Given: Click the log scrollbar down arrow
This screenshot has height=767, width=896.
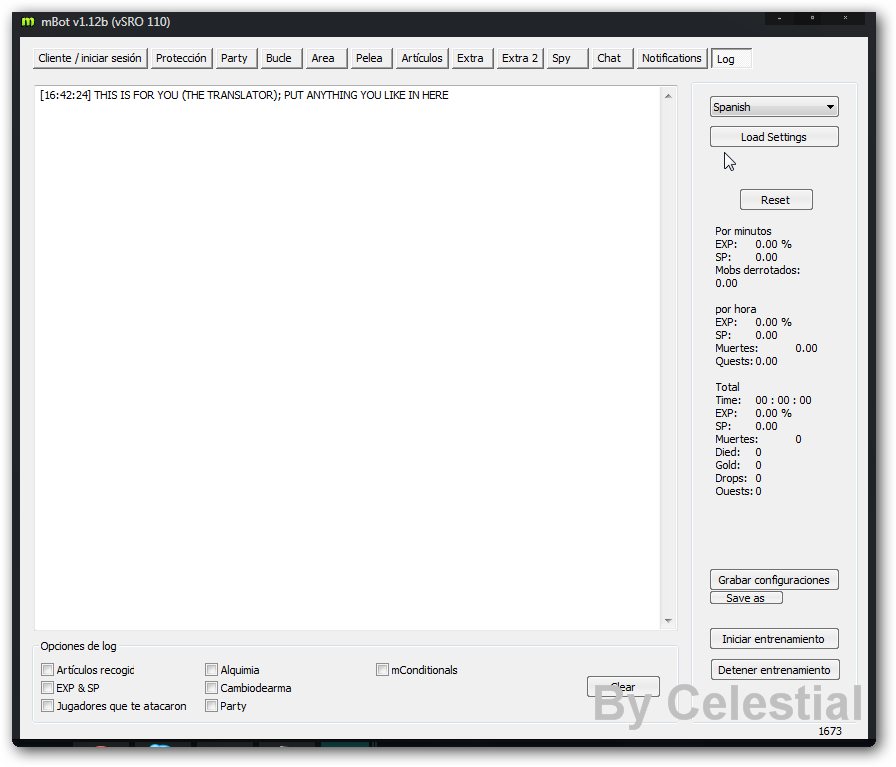Looking at the screenshot, I should 668,621.
